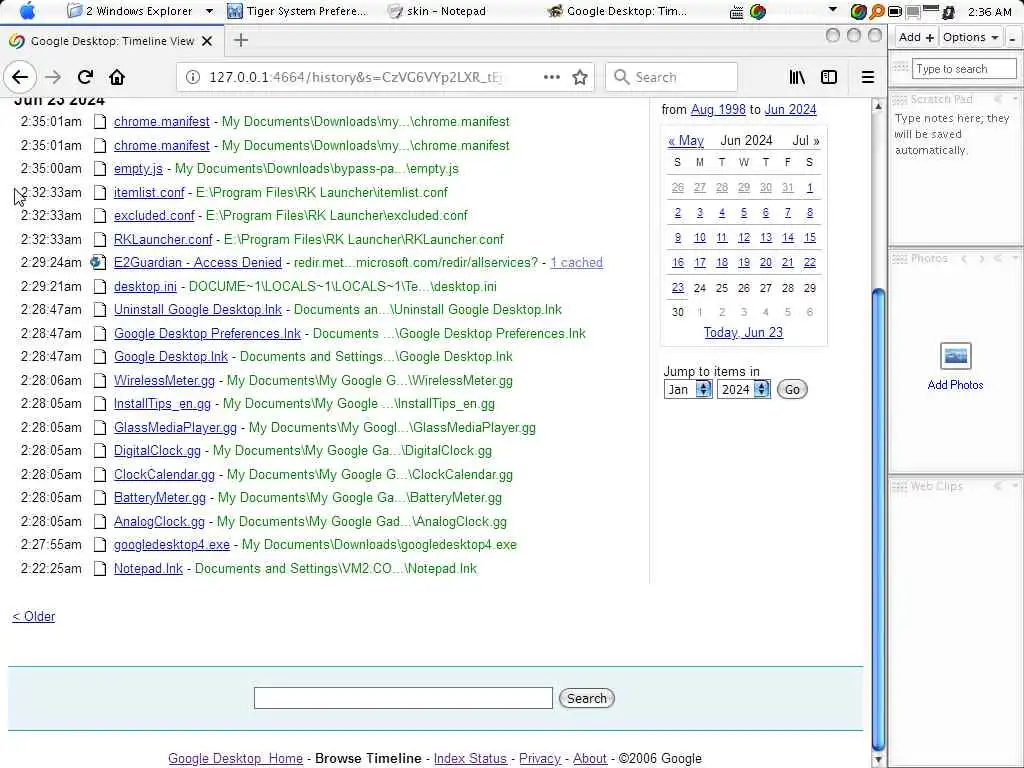Focus the bottom Google Desktop search field
The width and height of the screenshot is (1024, 768).
403,698
